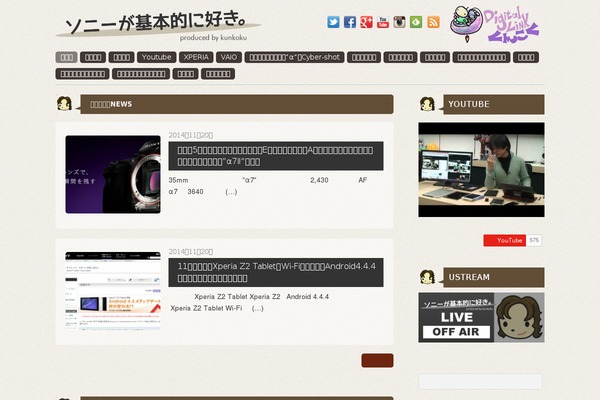Click the date above the α7 II headline
This screenshot has height=400, width=600.
(x=191, y=135)
